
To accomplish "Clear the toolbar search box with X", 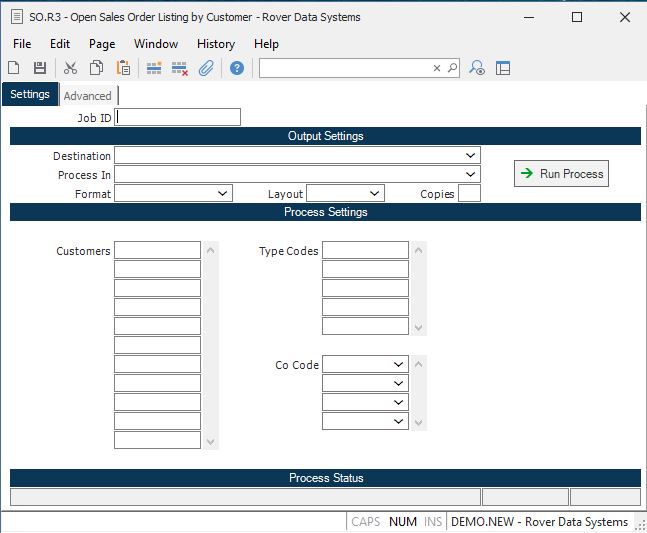I will tap(436, 68).
